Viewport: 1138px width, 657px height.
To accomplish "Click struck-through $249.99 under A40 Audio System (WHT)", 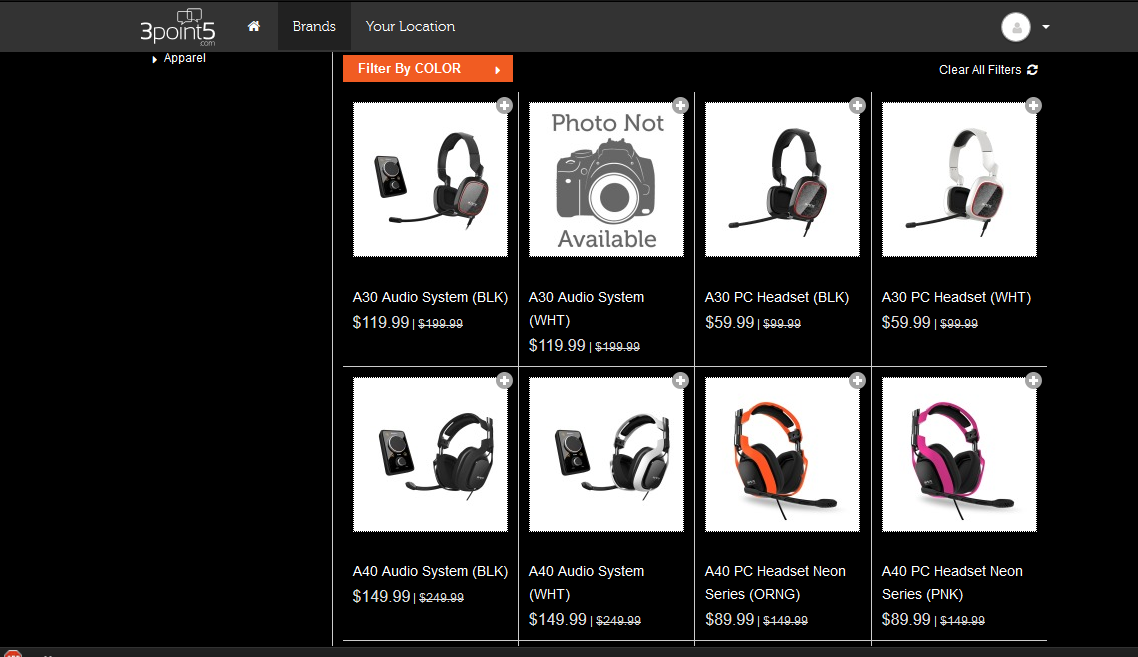I will (618, 621).
